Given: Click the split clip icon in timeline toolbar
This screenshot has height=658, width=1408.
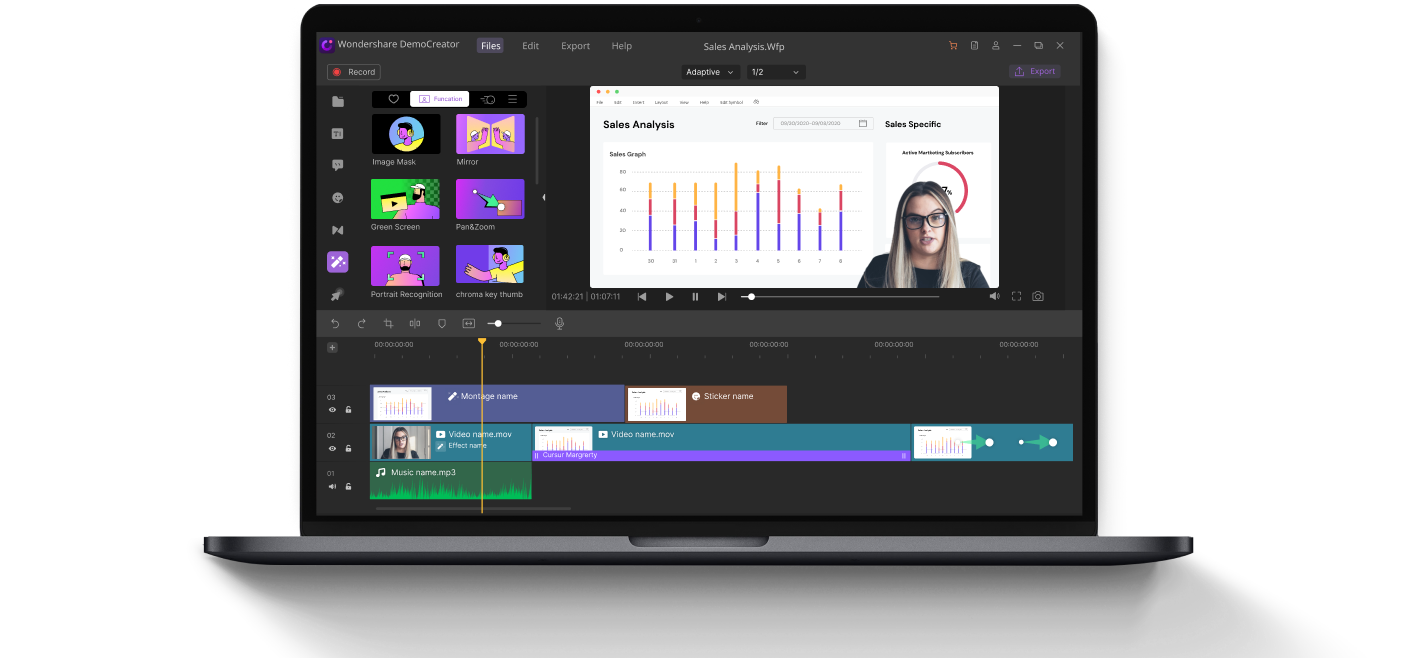Looking at the screenshot, I should 415,324.
